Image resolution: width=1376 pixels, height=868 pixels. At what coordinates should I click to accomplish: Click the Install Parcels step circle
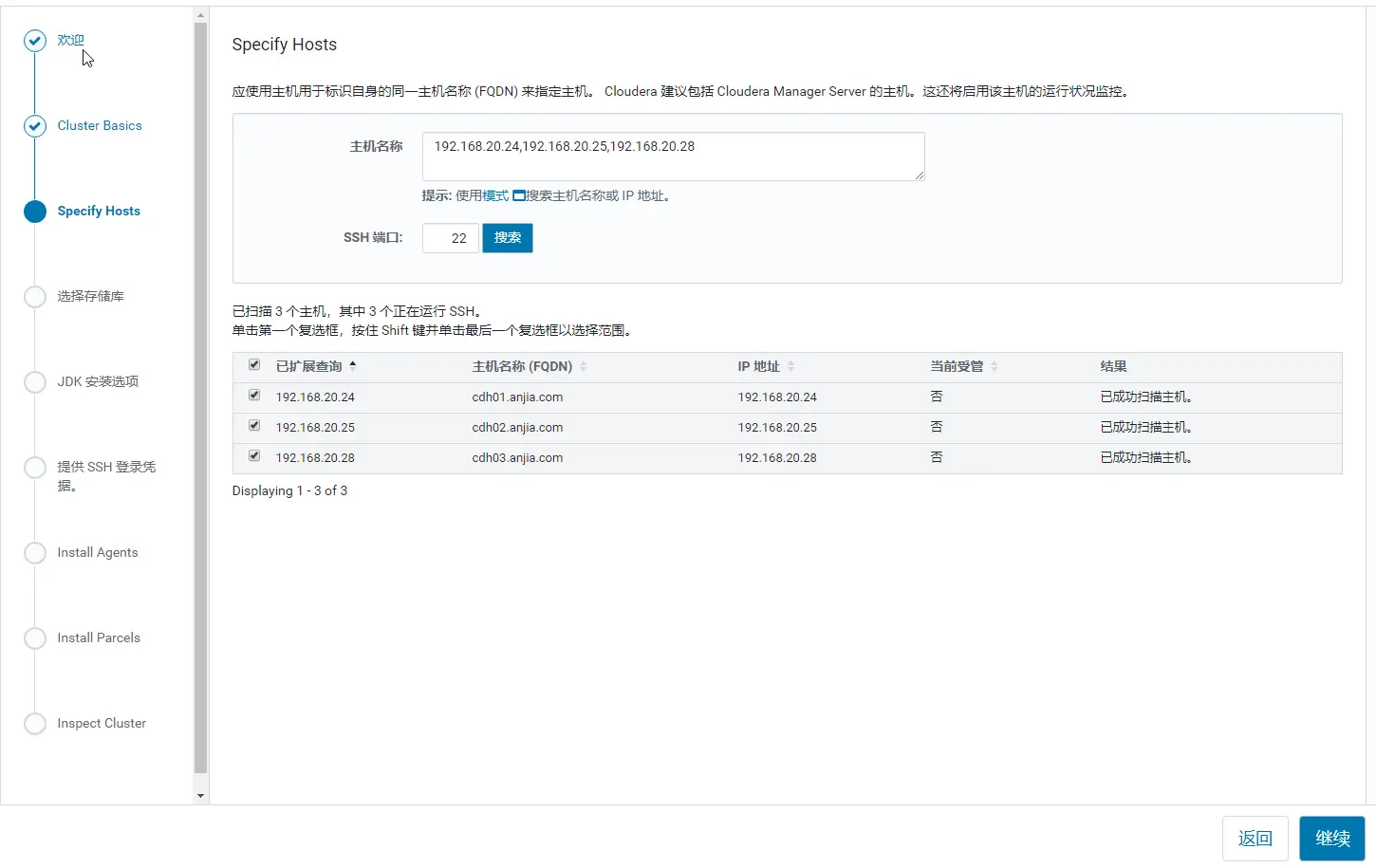(x=35, y=638)
